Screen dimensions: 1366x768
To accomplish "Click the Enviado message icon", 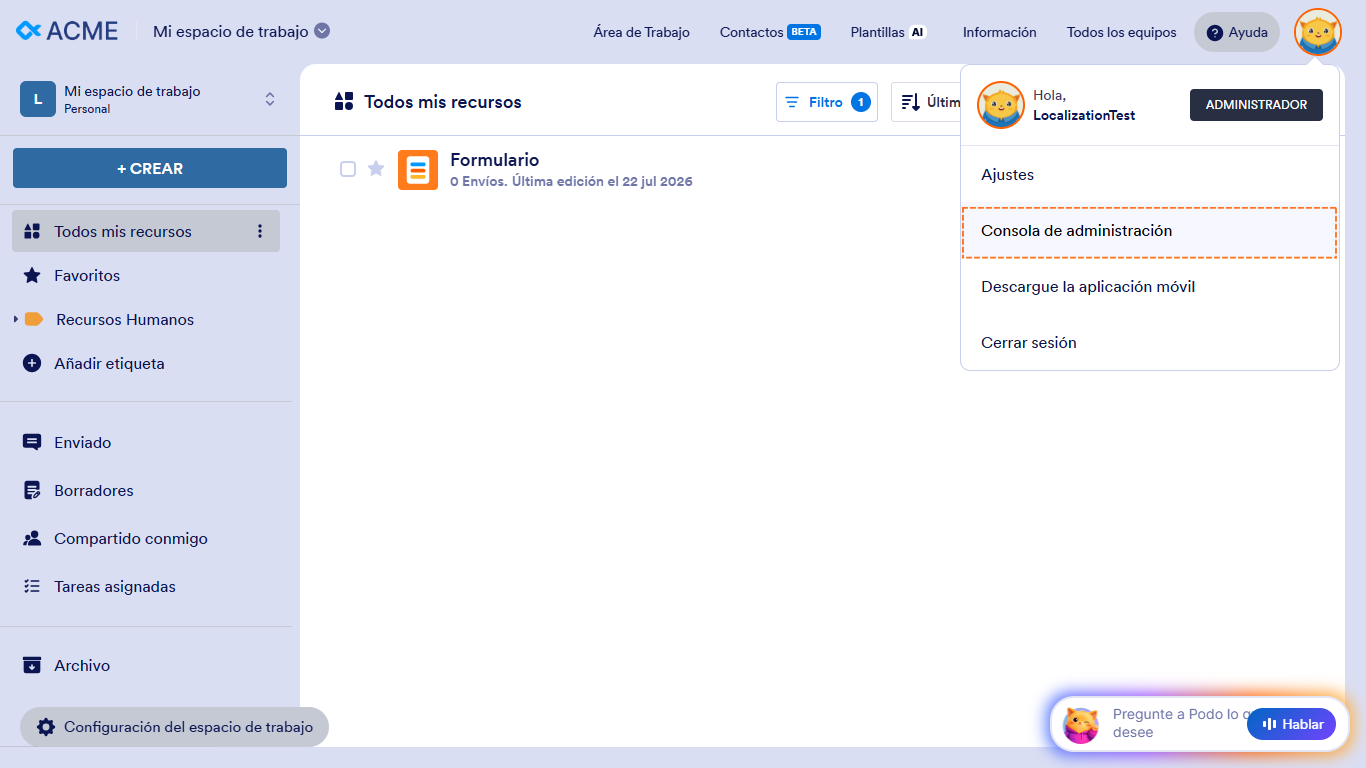I will 32,442.
